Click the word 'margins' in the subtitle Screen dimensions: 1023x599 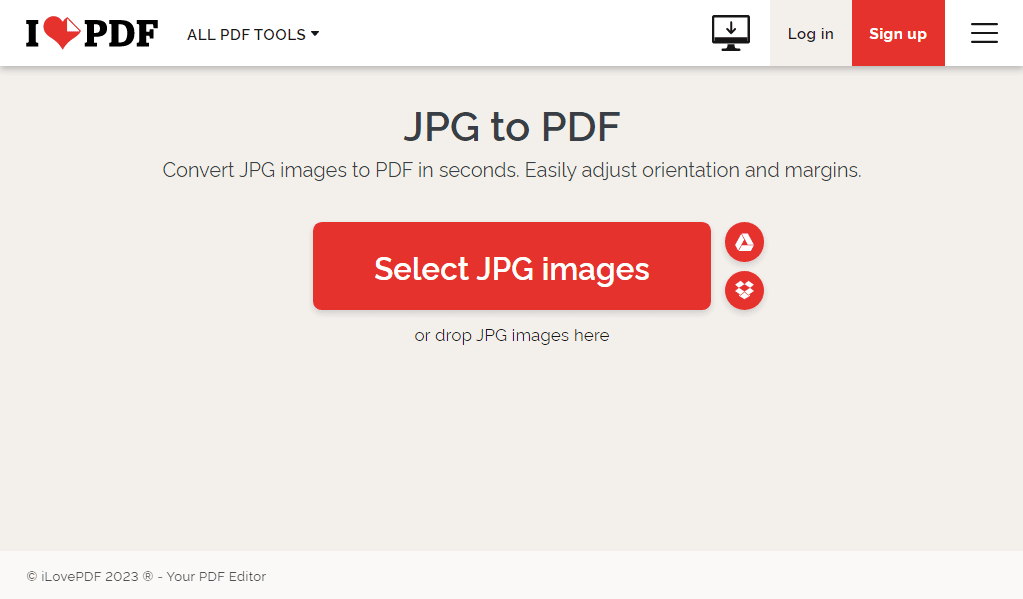point(821,171)
